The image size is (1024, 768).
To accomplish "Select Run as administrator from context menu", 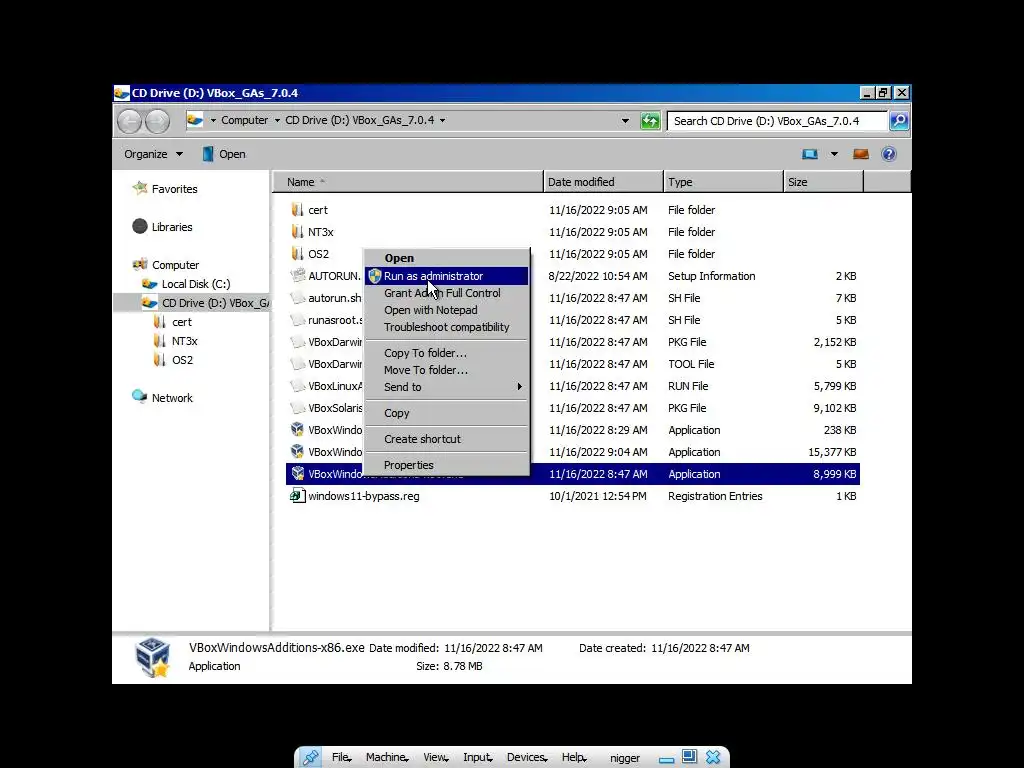I will point(447,276).
